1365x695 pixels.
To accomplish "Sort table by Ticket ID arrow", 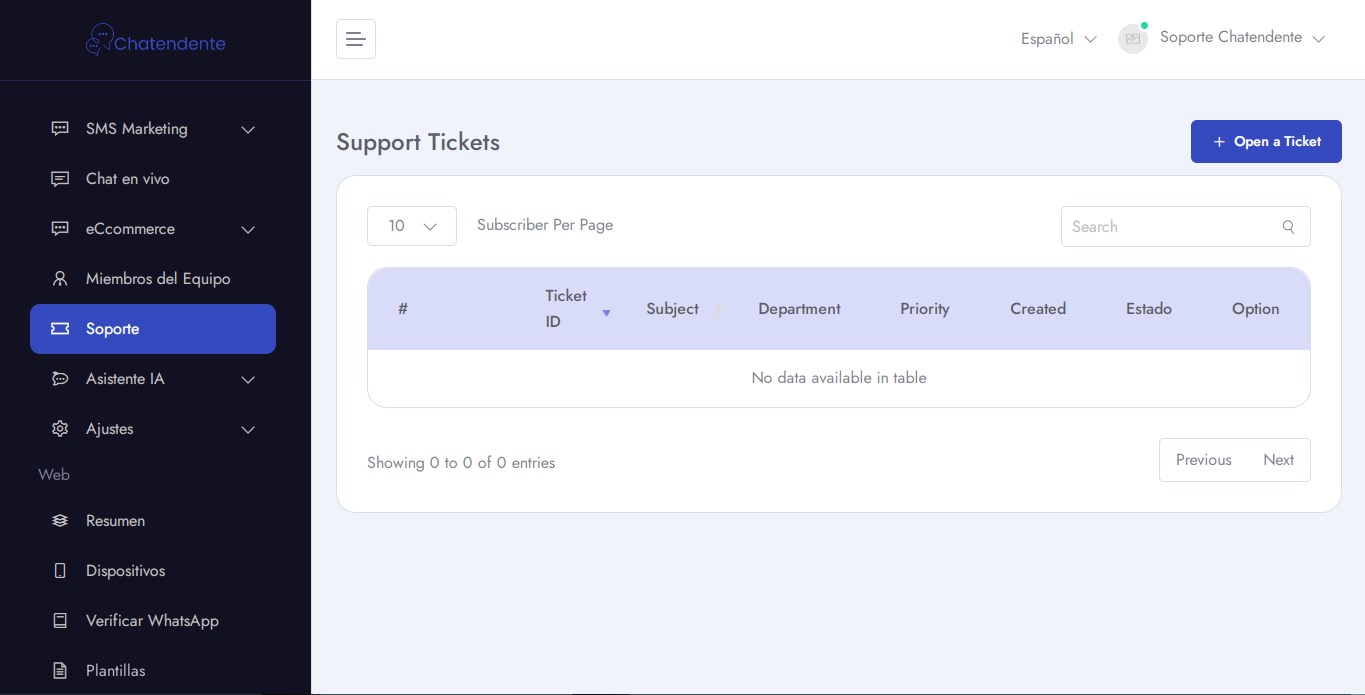I will tap(606, 313).
